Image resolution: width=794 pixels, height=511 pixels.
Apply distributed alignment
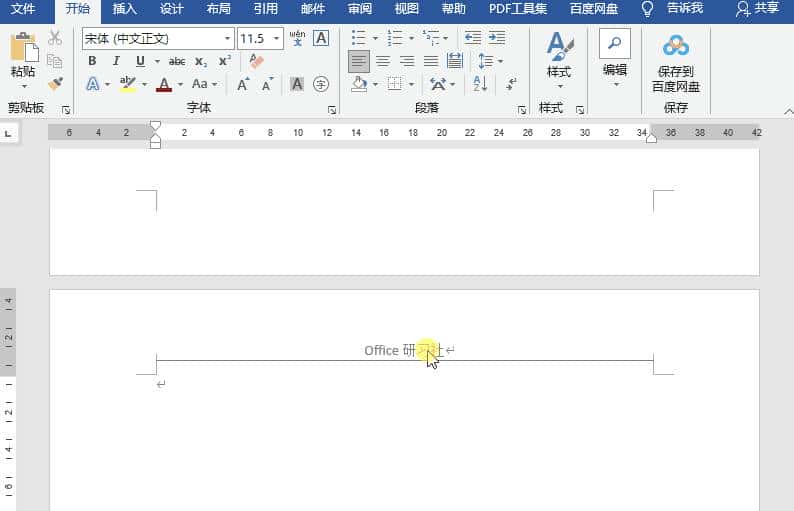[x=455, y=61]
